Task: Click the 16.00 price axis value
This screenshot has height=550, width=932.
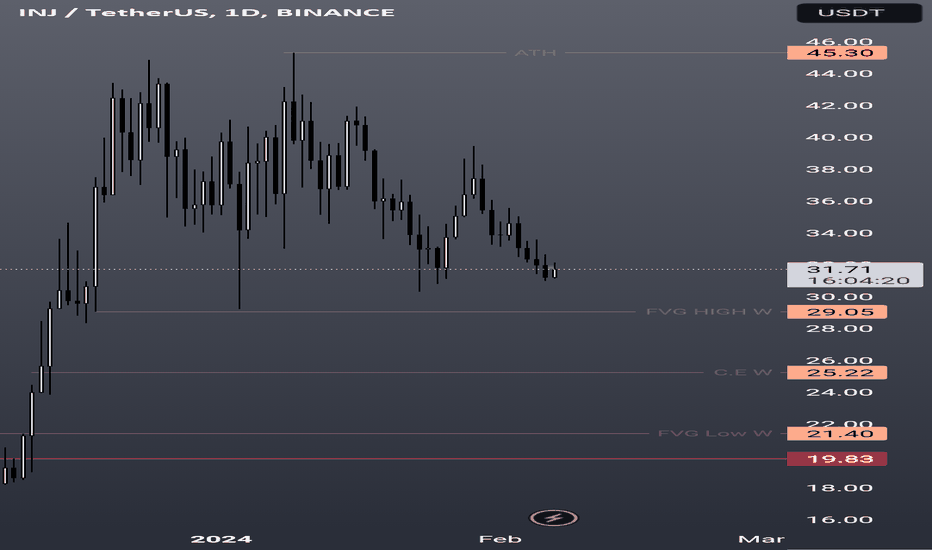Action: coord(839,520)
